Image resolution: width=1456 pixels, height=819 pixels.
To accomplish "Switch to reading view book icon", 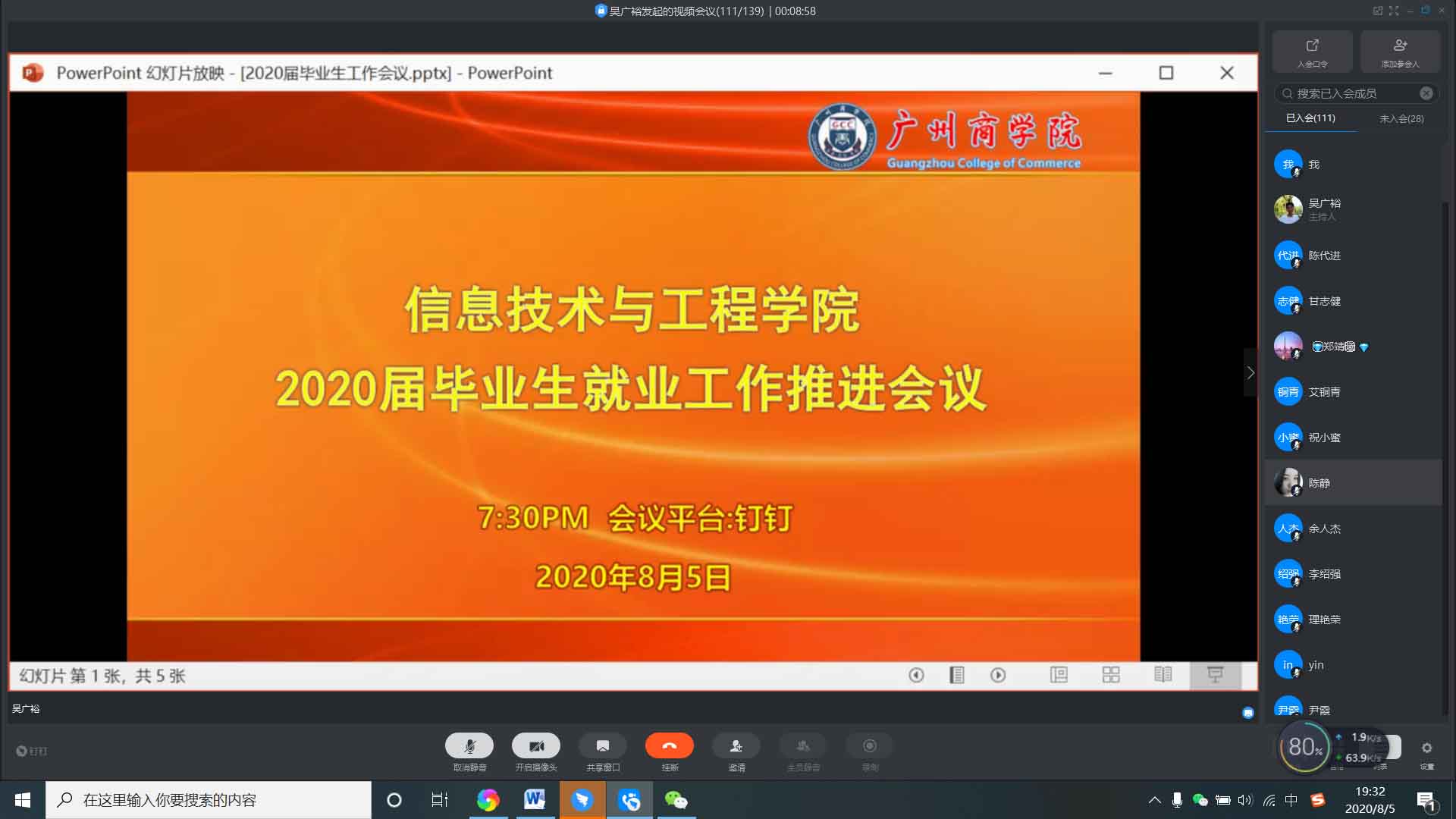I will (x=1163, y=675).
